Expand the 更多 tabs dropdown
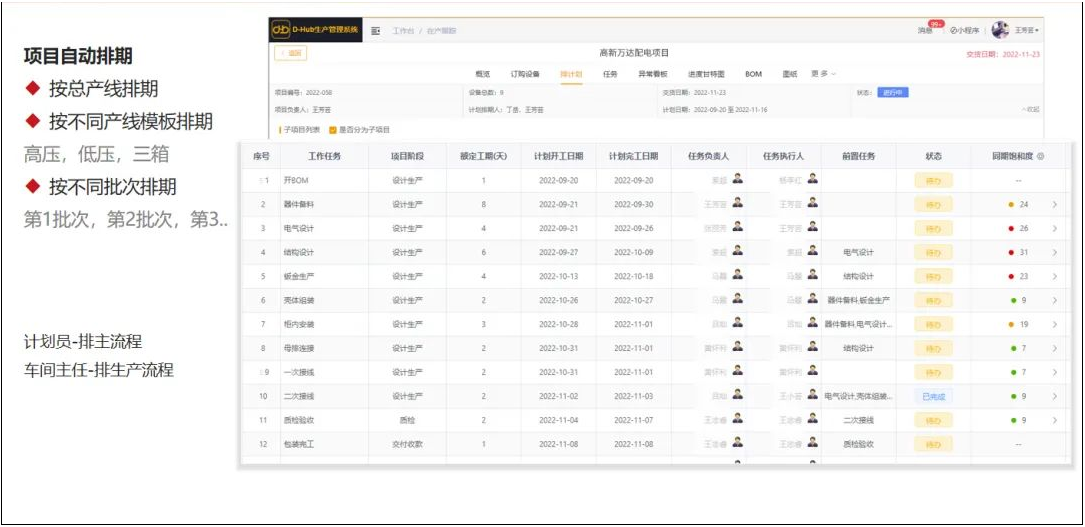Viewport: 1085px width, 527px height. pos(823,74)
